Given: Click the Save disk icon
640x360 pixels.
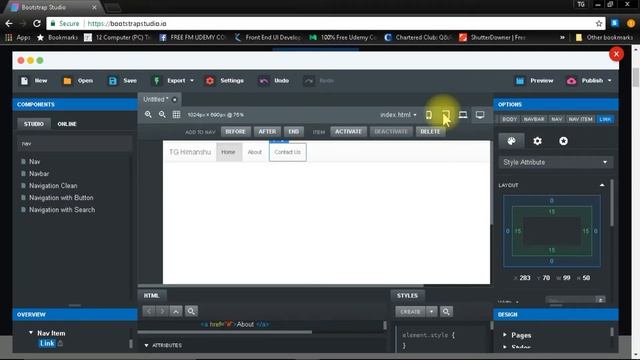Looking at the screenshot, I should [x=113, y=81].
